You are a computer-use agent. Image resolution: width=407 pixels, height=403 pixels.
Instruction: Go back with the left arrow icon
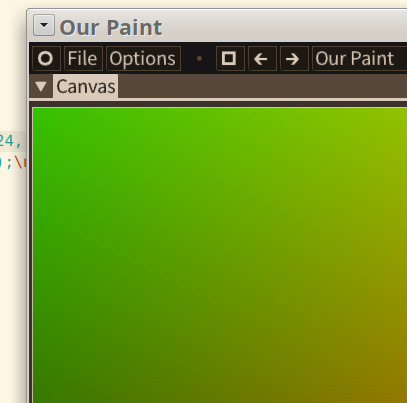point(262,59)
